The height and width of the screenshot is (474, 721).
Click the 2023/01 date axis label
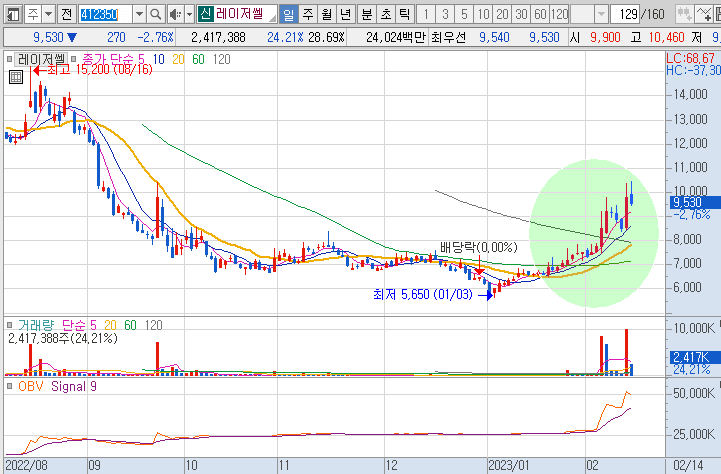[509, 465]
